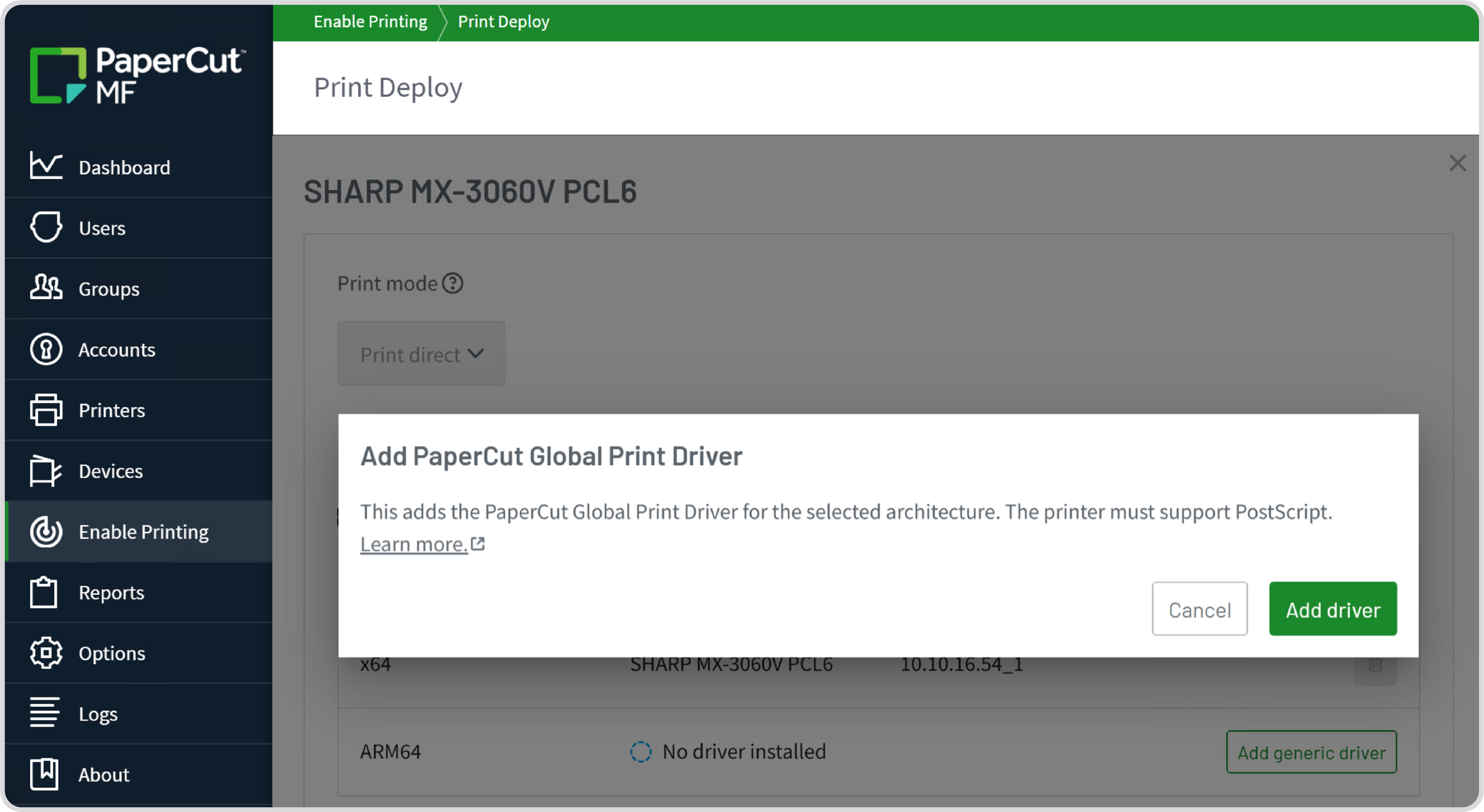Screen dimensions: 1484x812
Task: Click the x64 architecture cell
Action: [x=376, y=665]
